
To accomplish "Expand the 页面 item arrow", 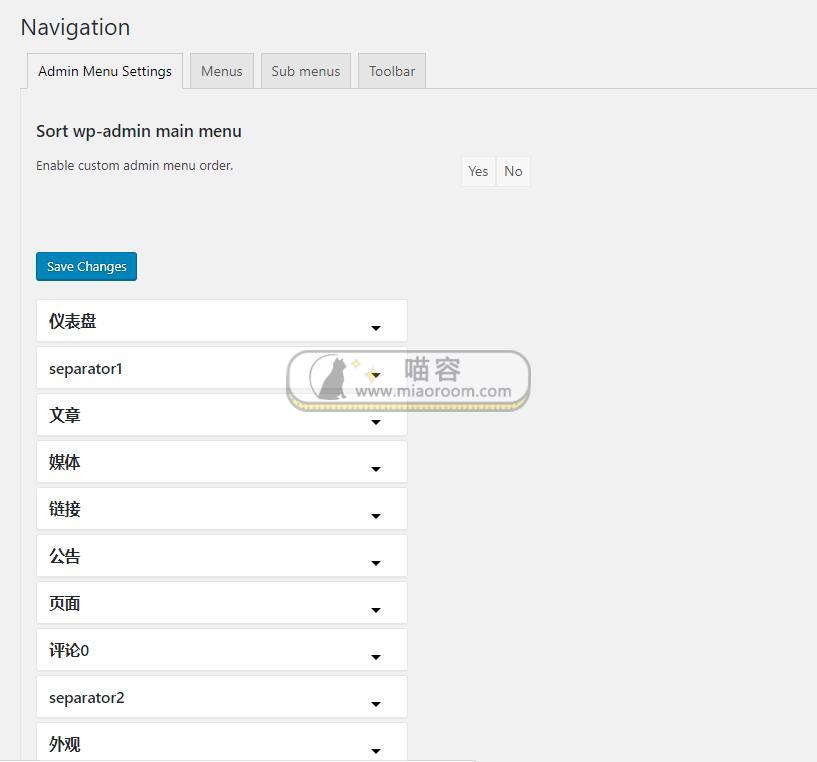I will tap(376, 610).
